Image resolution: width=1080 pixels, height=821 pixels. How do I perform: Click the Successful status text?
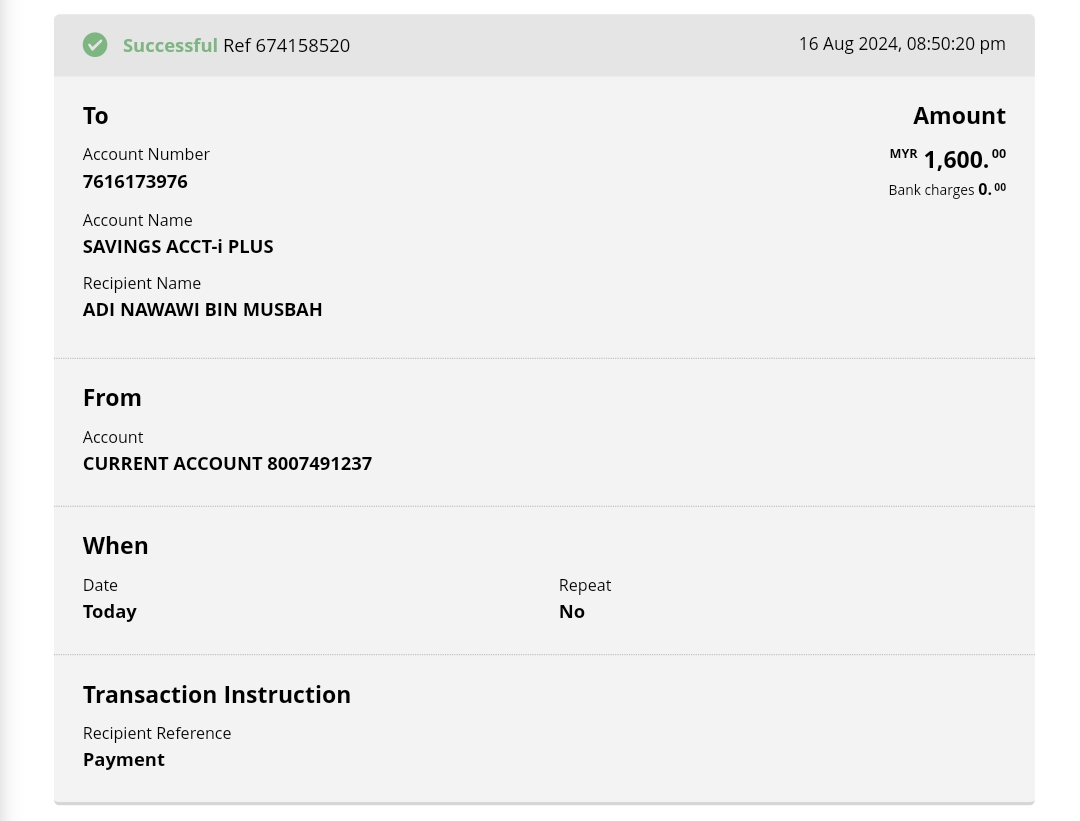(x=170, y=45)
